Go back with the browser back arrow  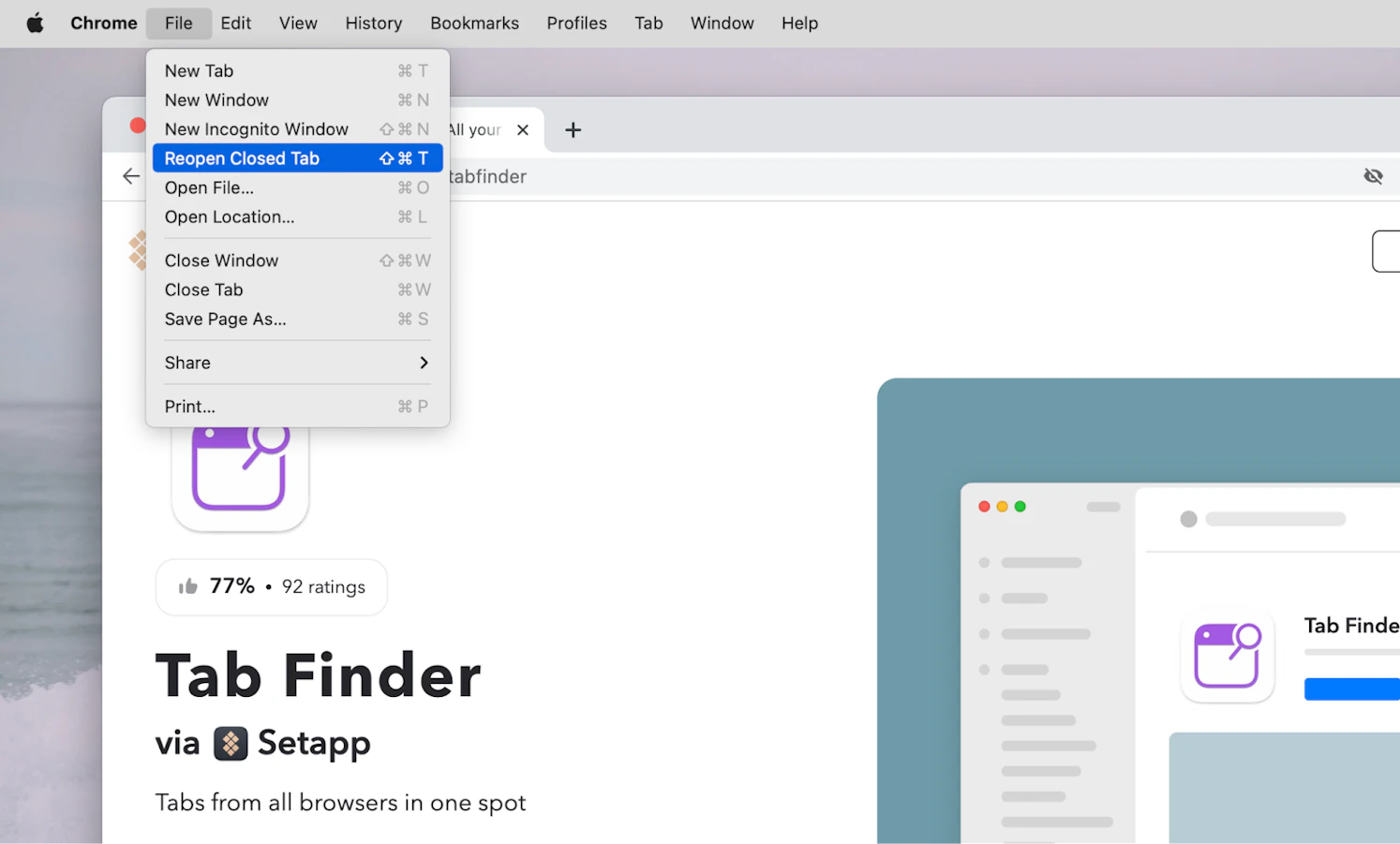pyautogui.click(x=131, y=176)
